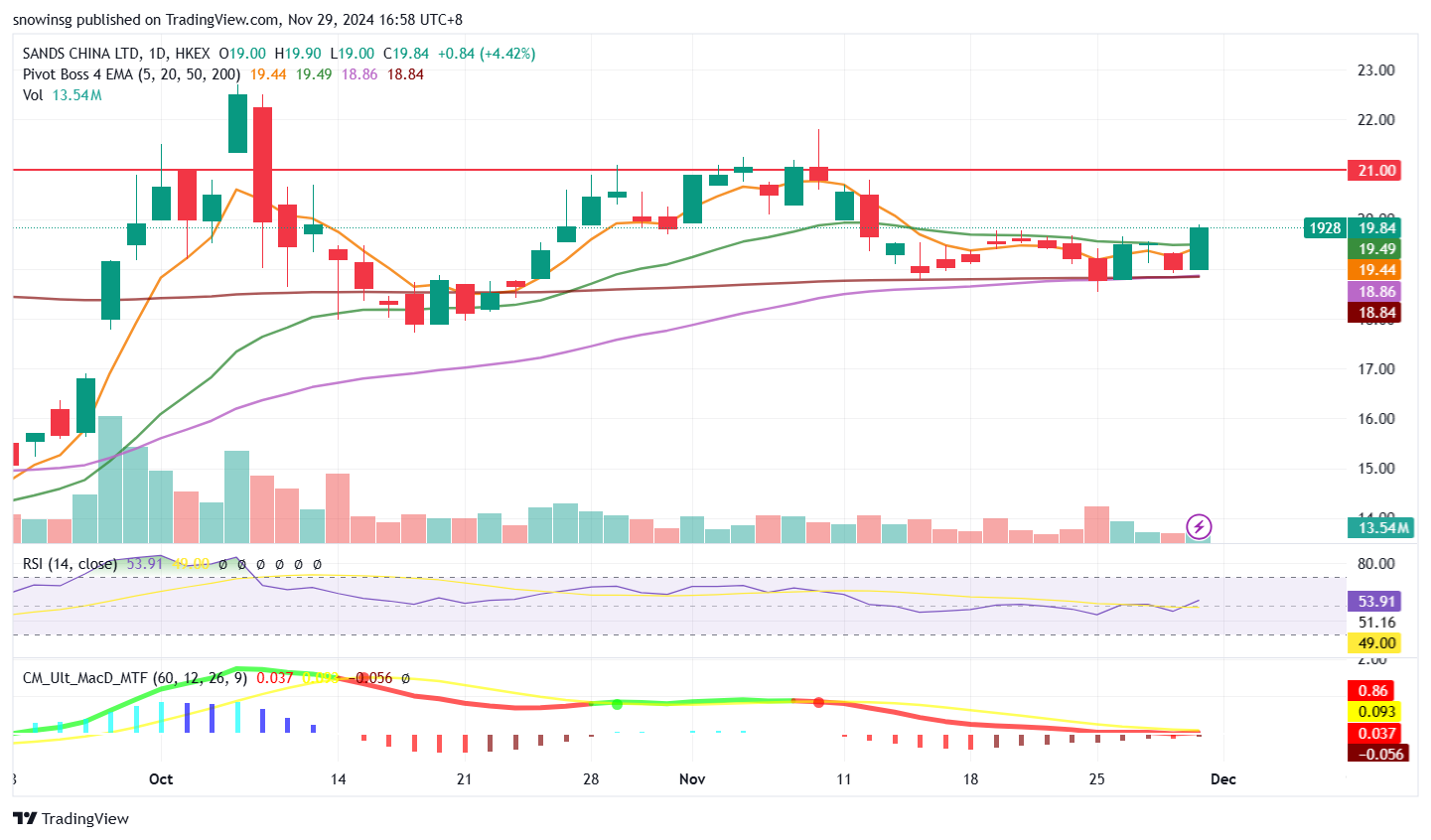Viewport: 1431px width, 840px height.
Task: Click the 14 date on time axis
Action: tap(338, 779)
